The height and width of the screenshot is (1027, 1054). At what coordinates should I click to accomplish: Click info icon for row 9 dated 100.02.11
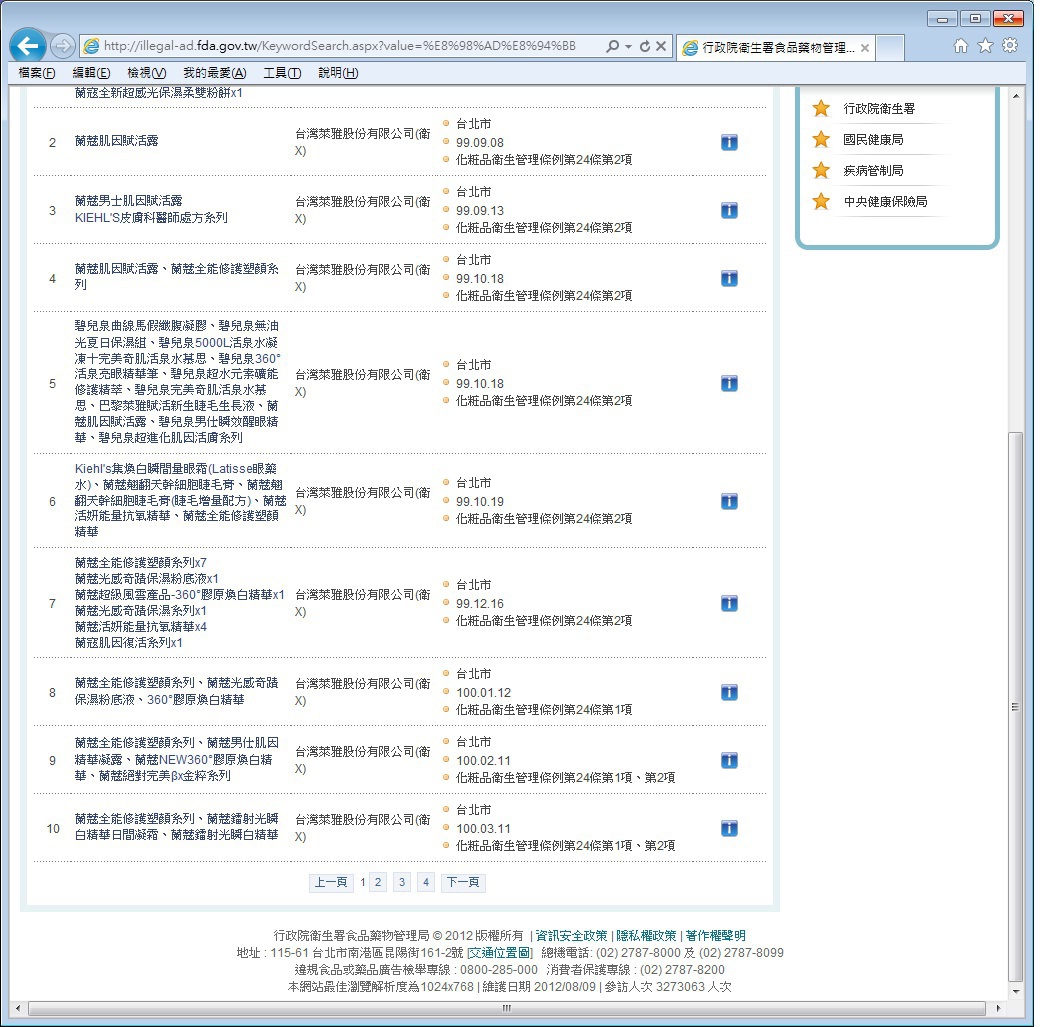[729, 760]
